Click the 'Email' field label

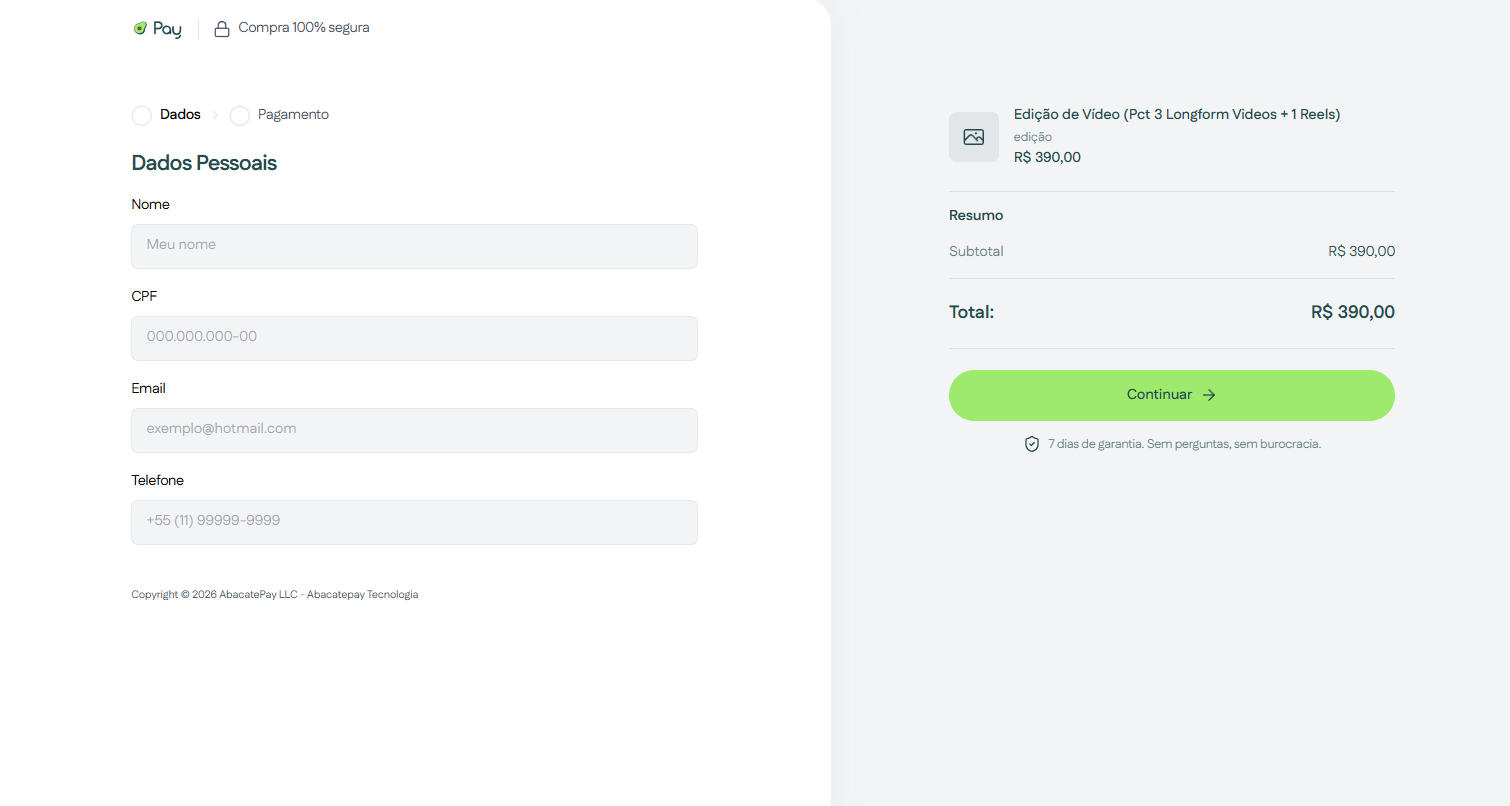149,388
